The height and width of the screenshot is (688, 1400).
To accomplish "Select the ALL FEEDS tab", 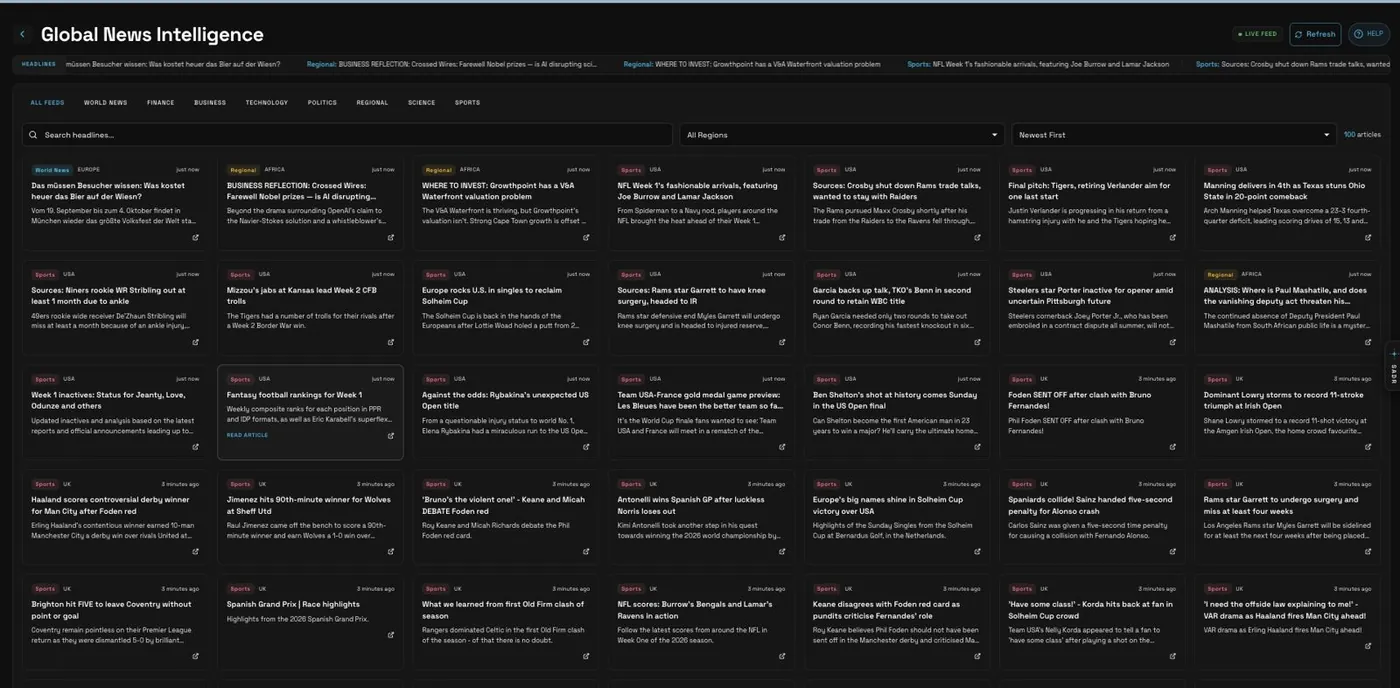I will tap(47, 102).
